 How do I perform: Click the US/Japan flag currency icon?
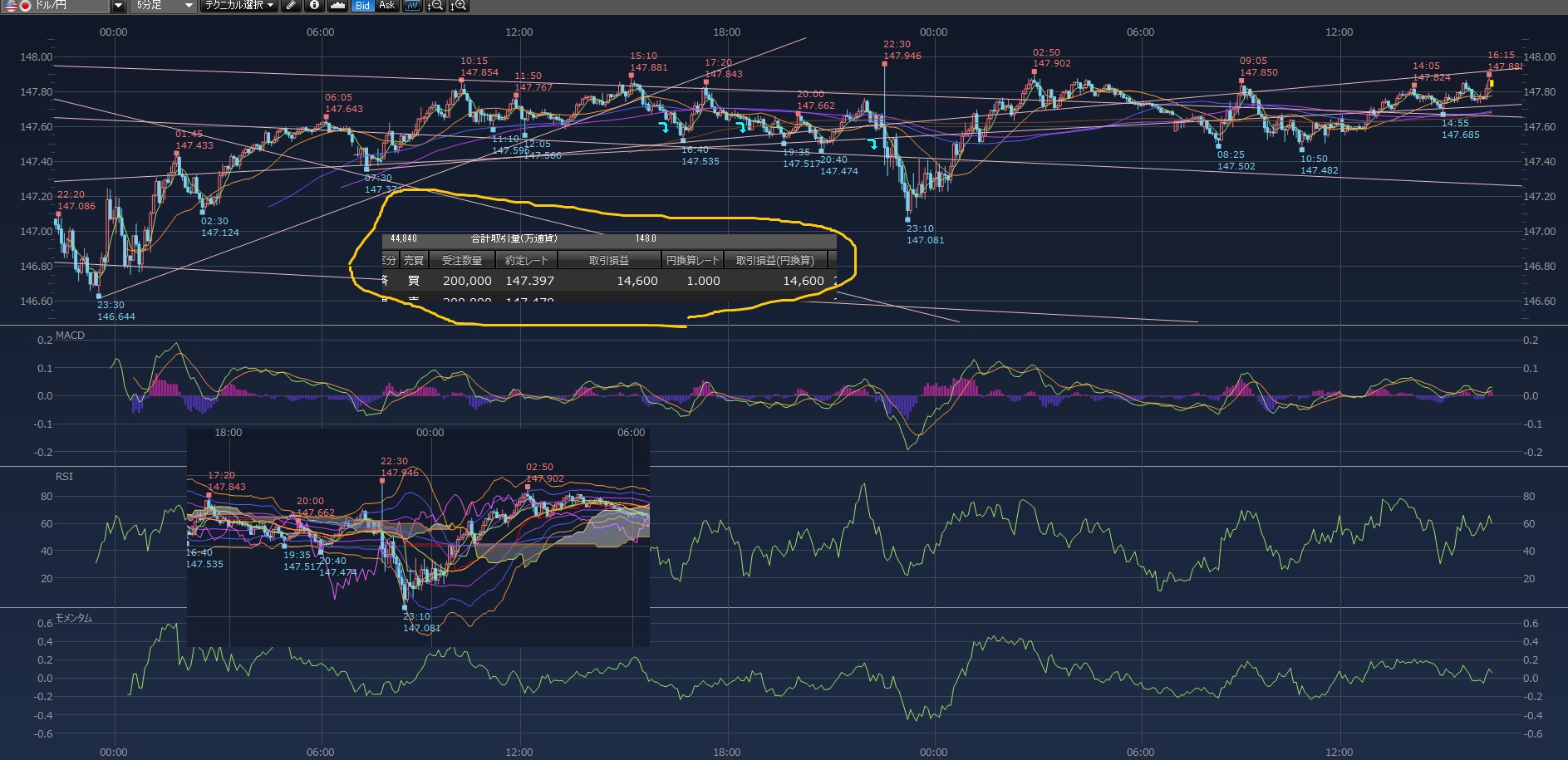click(17, 5)
